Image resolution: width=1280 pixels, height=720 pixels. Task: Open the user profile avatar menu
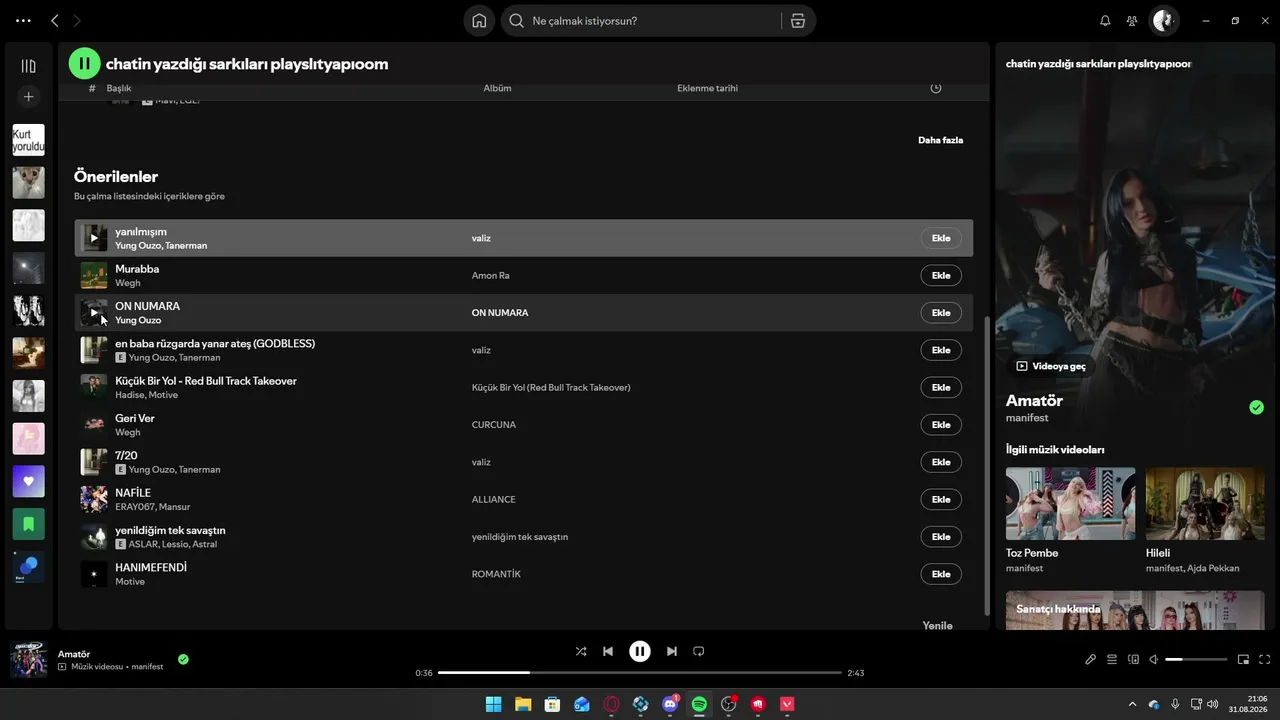[x=1164, y=20]
